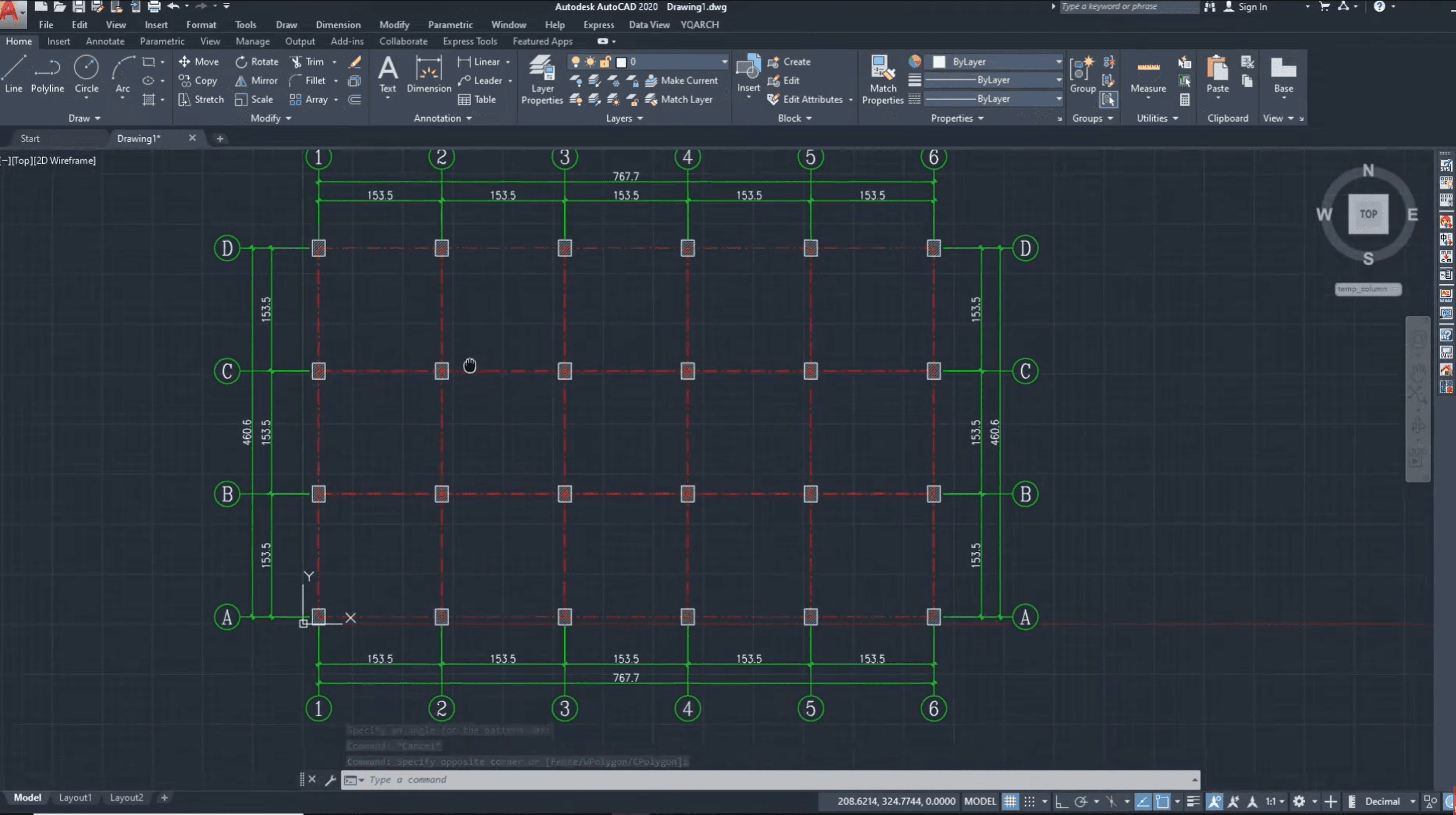
Task: Click the Match Properties icon
Action: [x=882, y=80]
